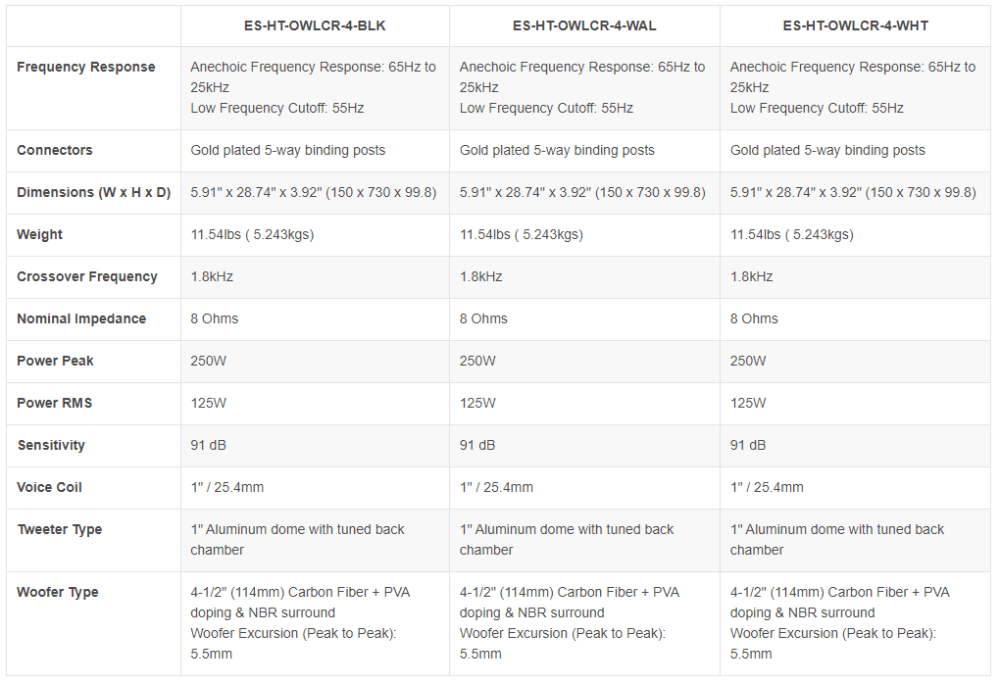The width and height of the screenshot is (1000, 683).
Task: Click the ES-HT-OWLCR-4-WHT column header
Action: click(855, 26)
